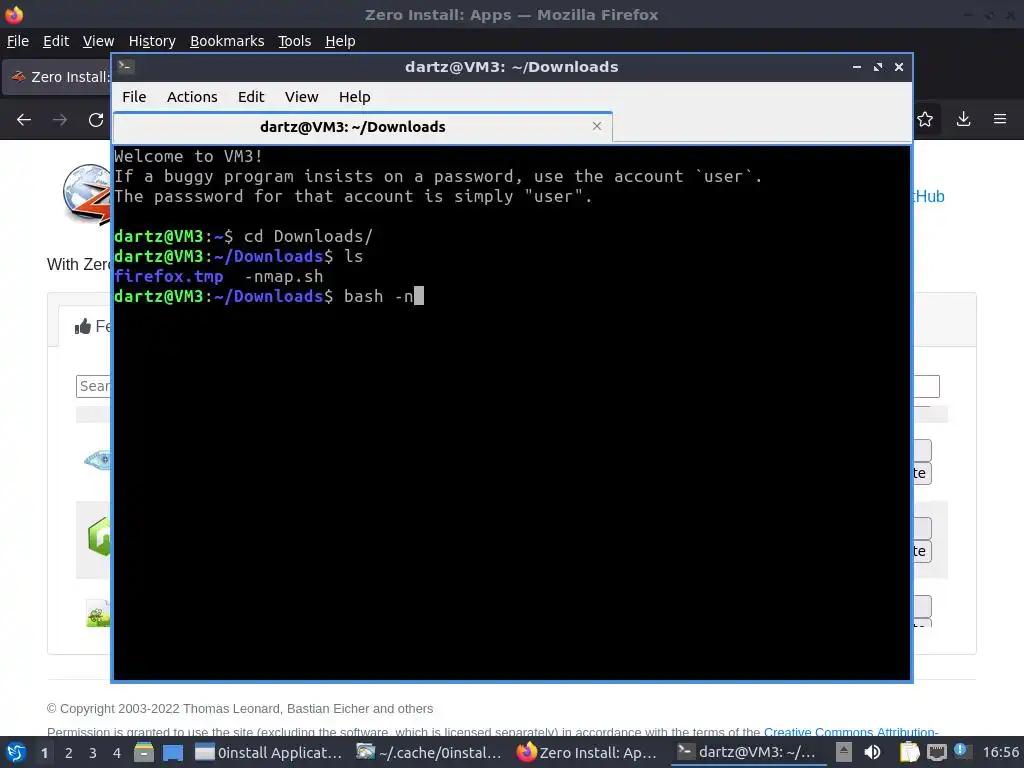Click the show desktop panel icon
Image resolution: width=1024 pixels, height=768 pixels.
[173, 752]
